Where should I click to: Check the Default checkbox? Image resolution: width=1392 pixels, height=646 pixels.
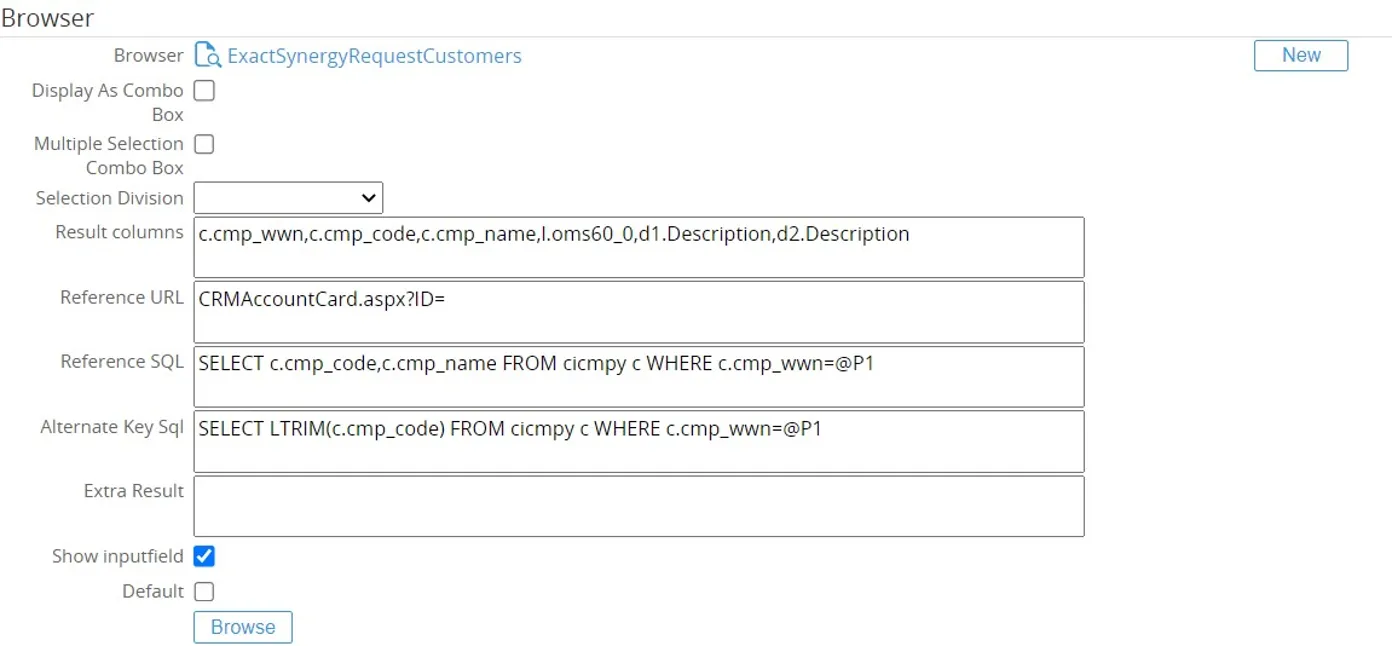coord(203,591)
